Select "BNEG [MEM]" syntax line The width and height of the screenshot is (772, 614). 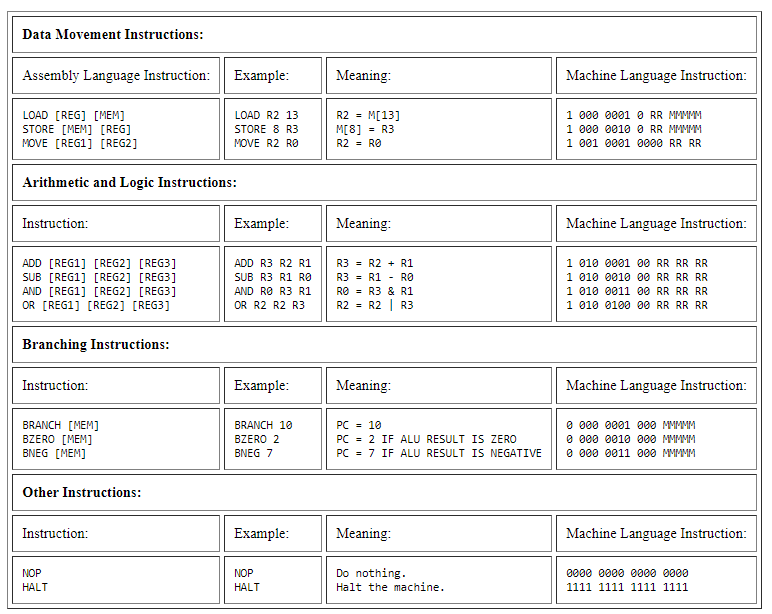[x=54, y=453]
